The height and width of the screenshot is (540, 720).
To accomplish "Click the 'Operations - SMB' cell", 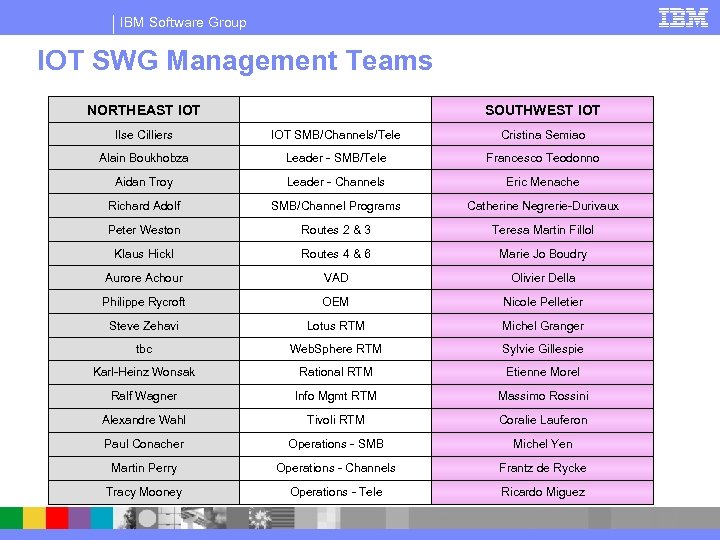I will 335,444.
